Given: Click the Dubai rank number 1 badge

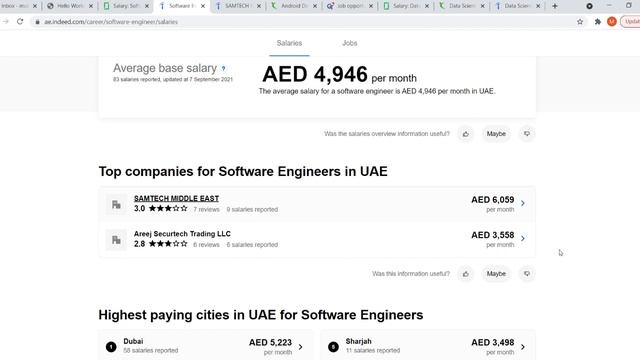Looking at the screenshot, I should pos(111,347).
